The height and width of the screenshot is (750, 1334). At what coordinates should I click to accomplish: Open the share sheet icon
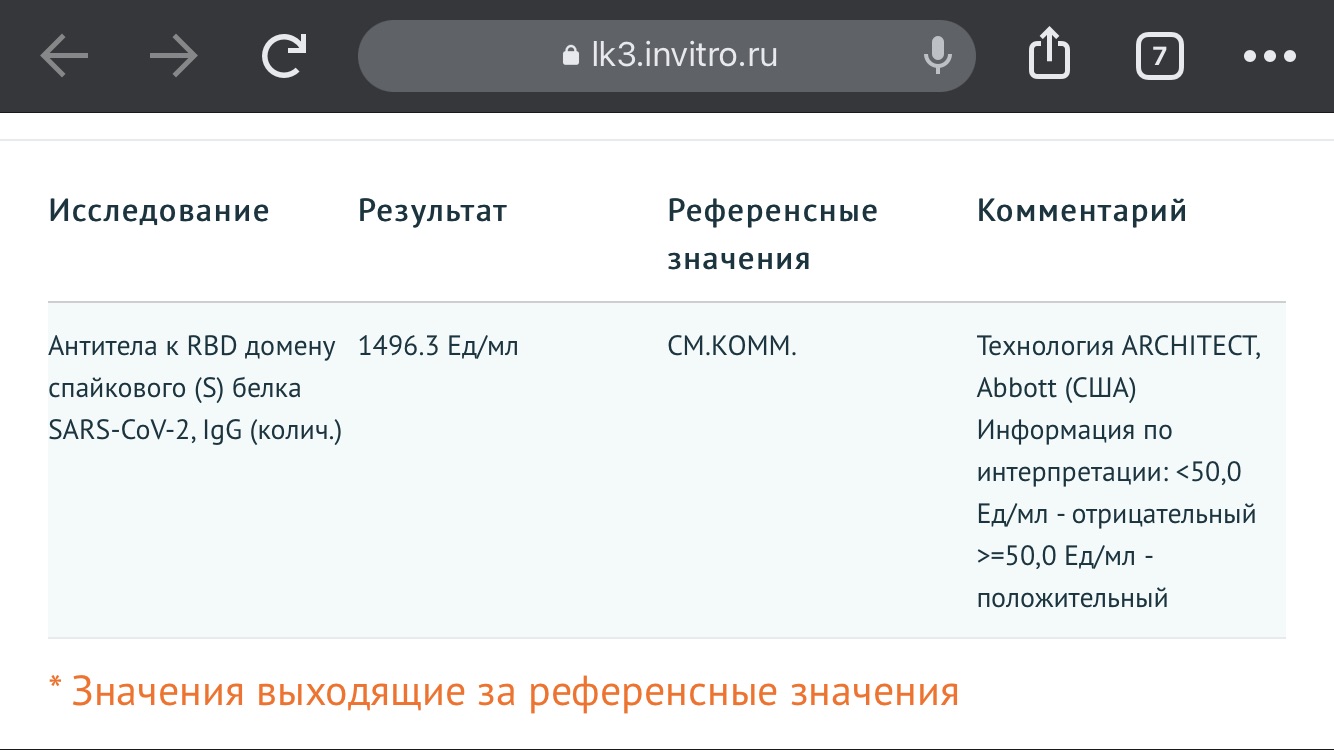click(1050, 53)
